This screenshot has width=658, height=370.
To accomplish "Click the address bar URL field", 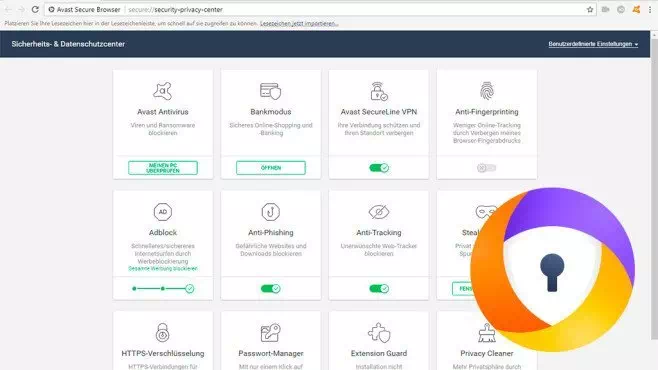I will pos(315,9).
